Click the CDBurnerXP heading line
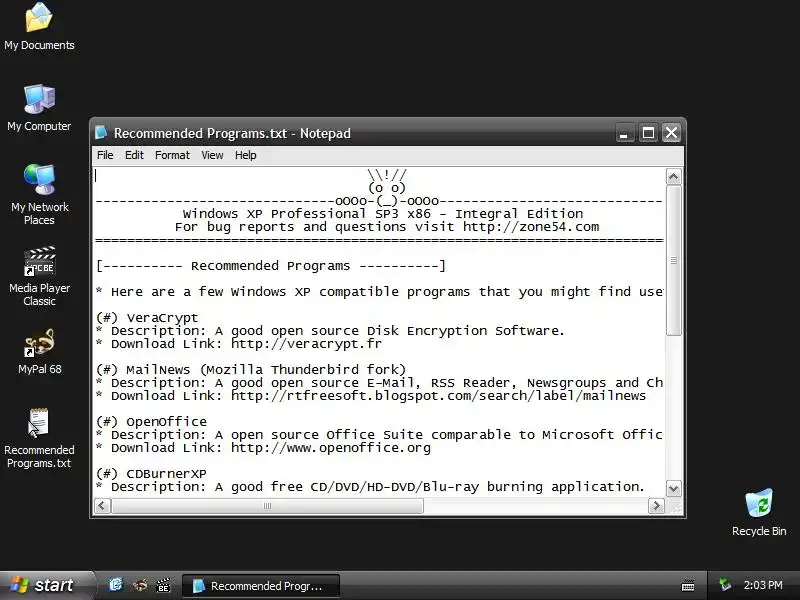Image resolution: width=800 pixels, height=600 pixels. (x=152, y=473)
